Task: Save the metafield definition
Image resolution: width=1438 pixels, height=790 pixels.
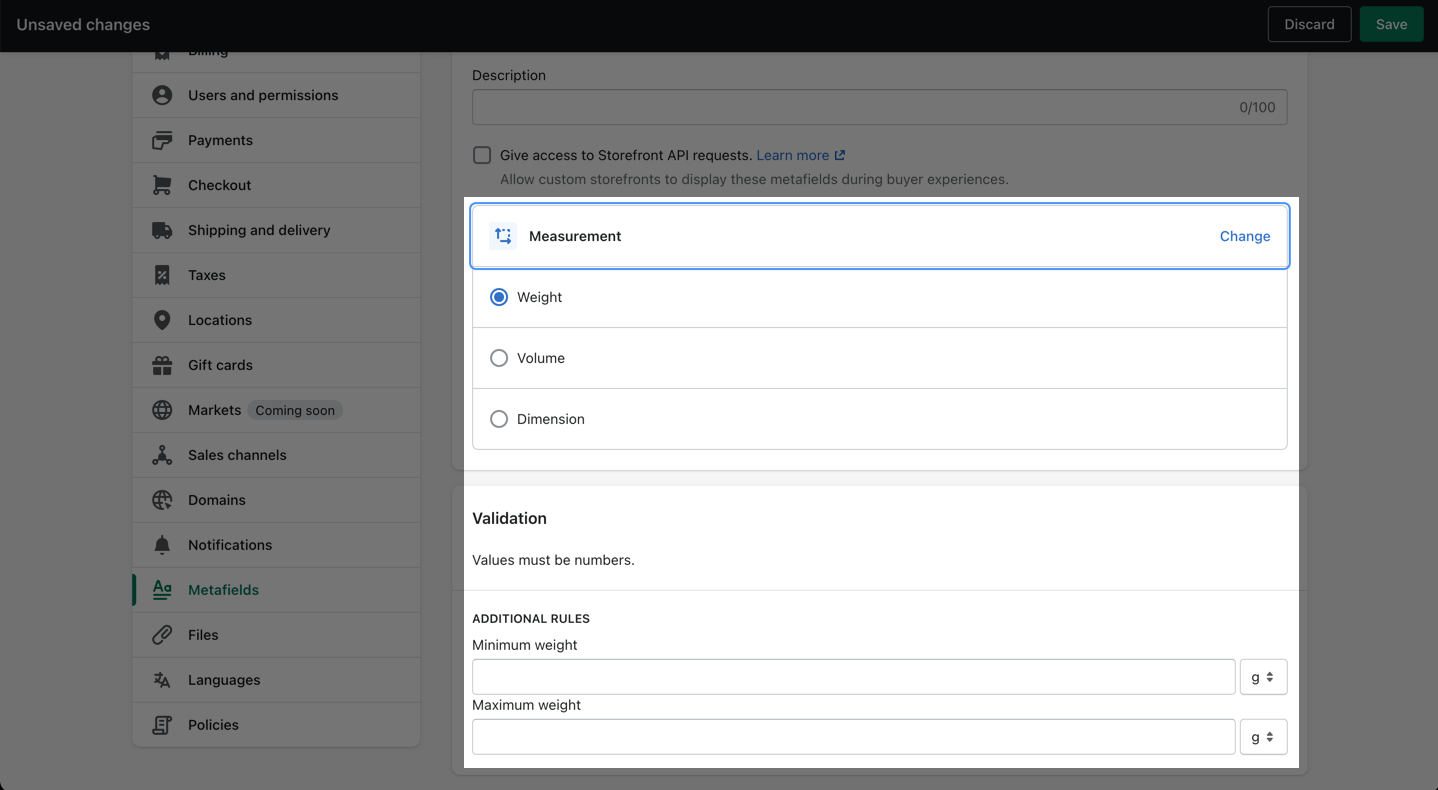Action: click(x=1391, y=24)
